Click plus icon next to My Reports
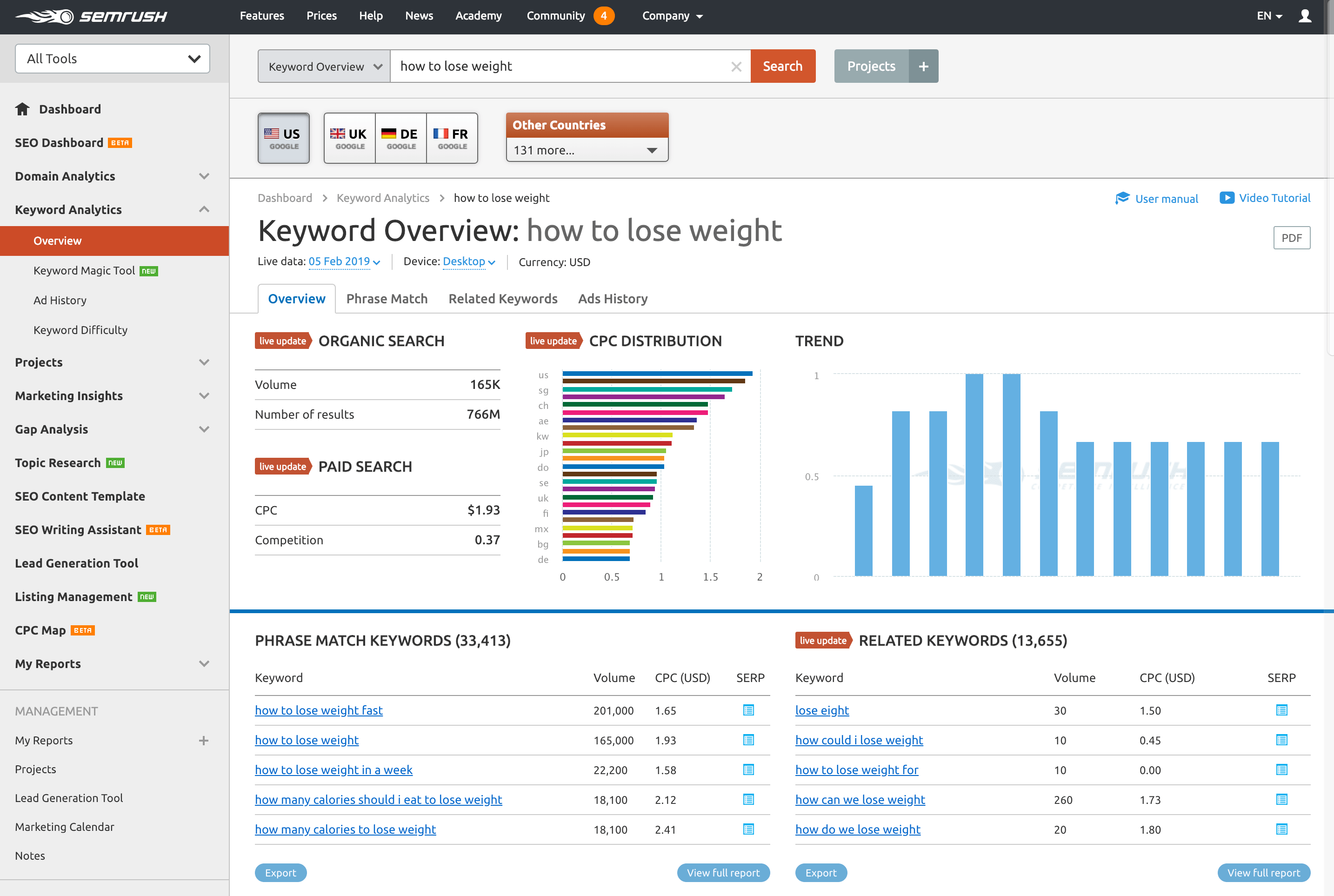 click(203, 741)
